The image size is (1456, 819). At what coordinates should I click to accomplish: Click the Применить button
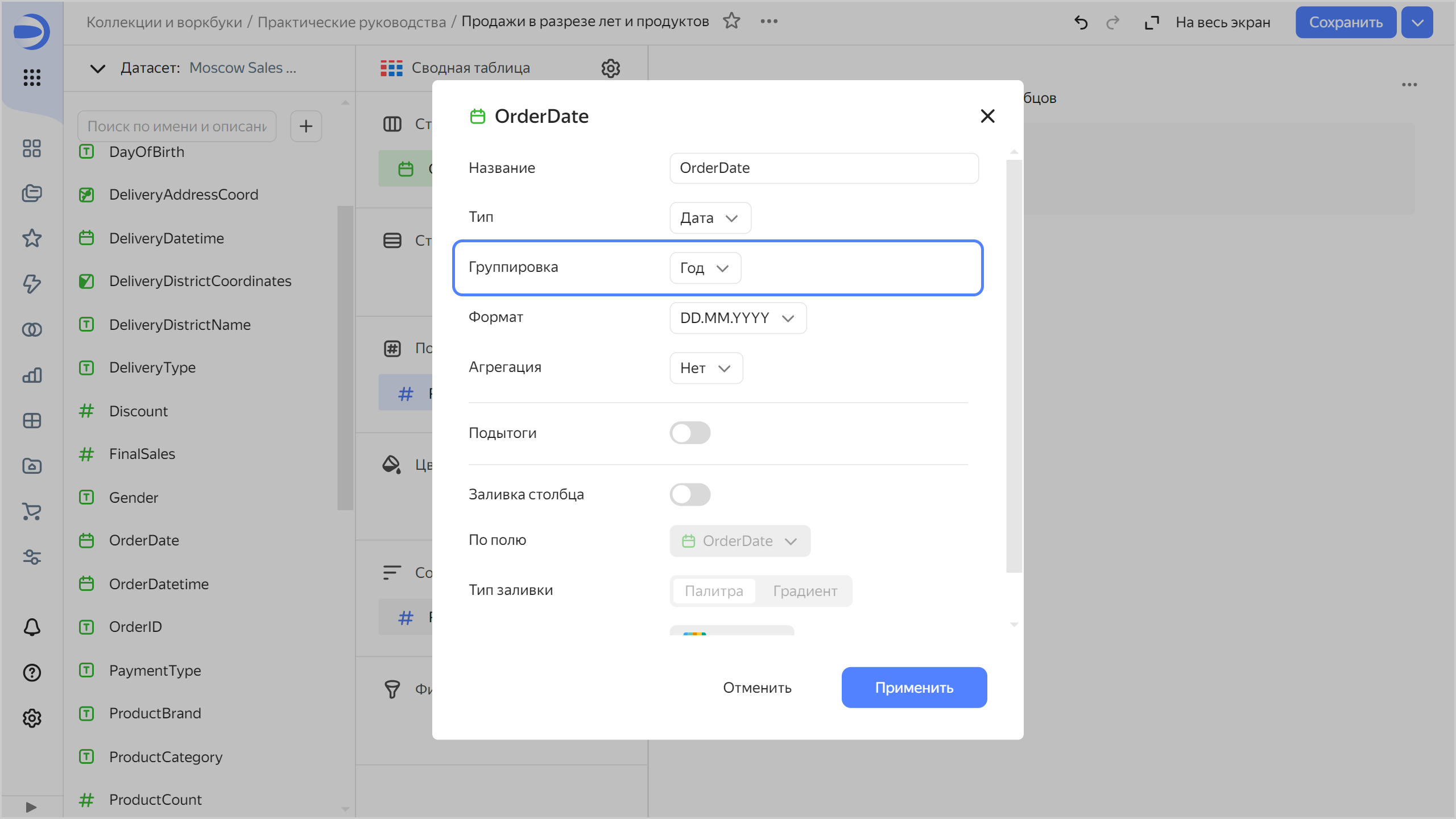click(x=913, y=688)
